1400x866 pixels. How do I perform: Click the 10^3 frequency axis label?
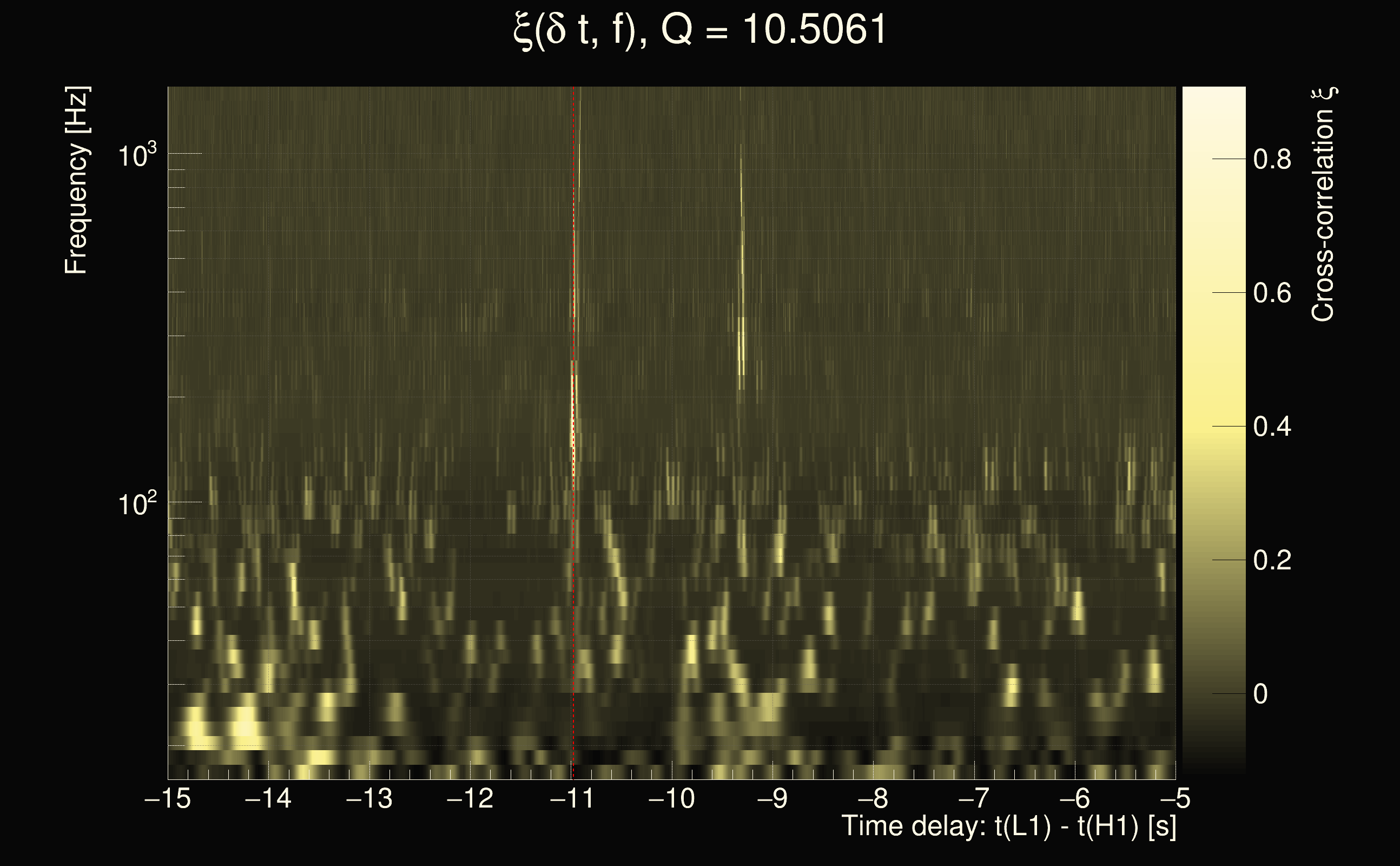point(137,156)
